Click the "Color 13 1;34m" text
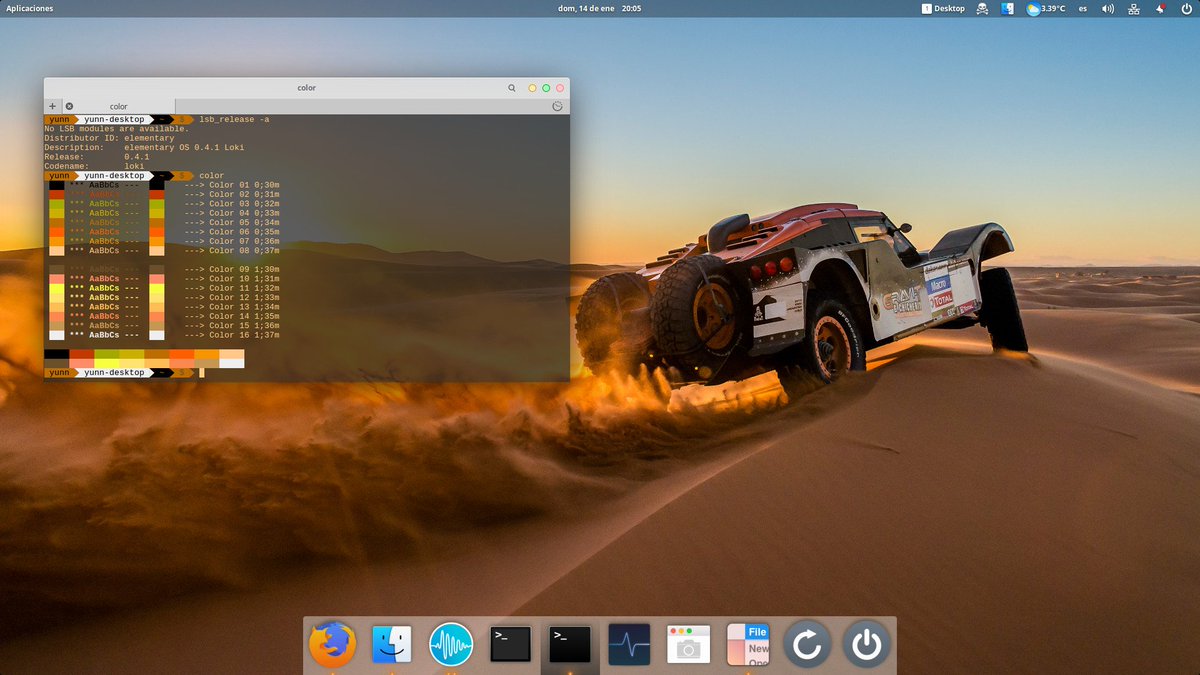Viewport: 1200px width, 675px height. pyautogui.click(x=244, y=307)
